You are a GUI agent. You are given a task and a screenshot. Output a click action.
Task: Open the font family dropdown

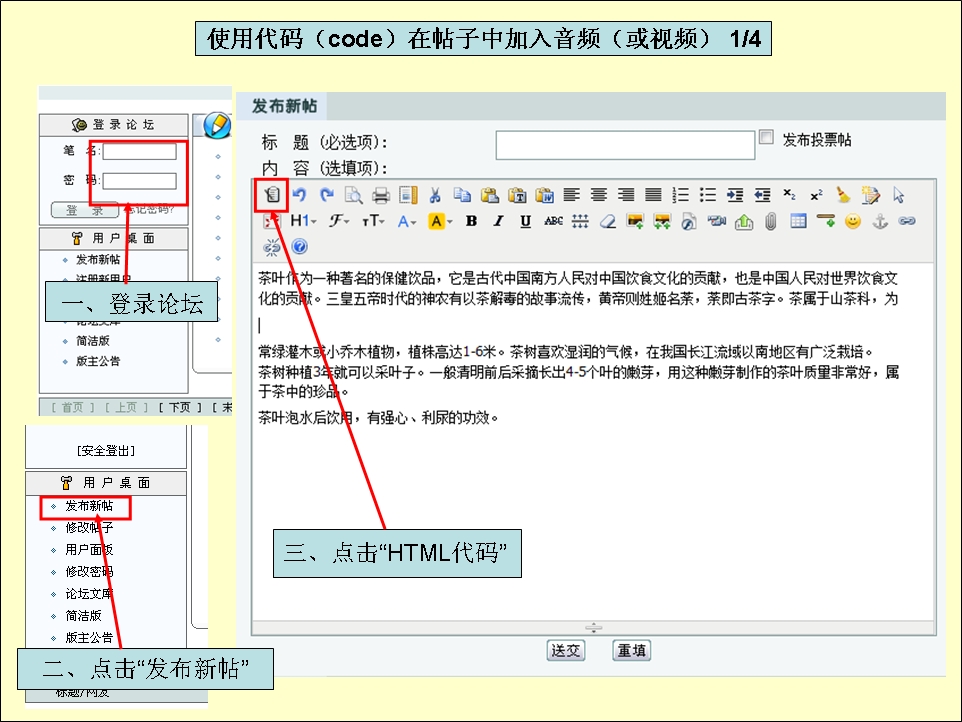(338, 221)
